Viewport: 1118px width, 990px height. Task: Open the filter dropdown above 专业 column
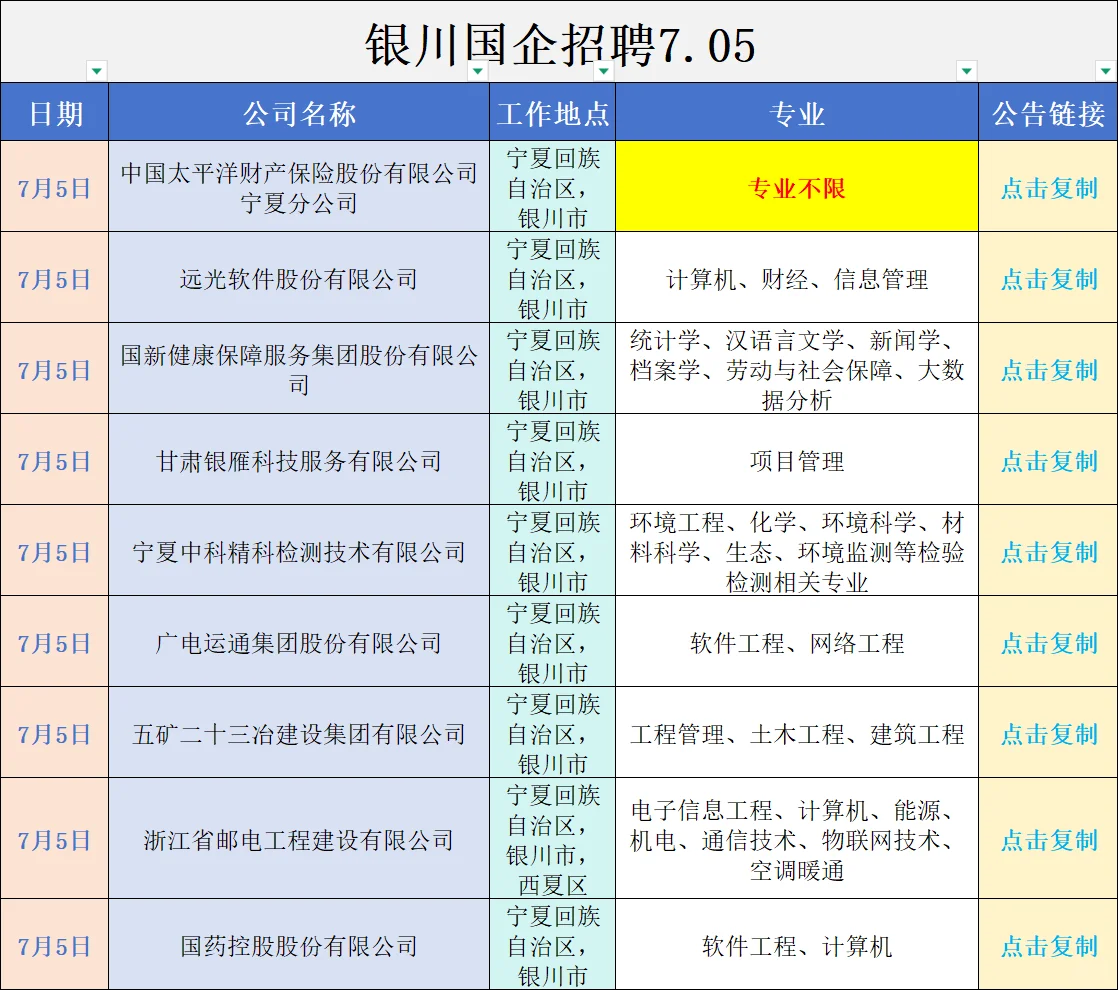pyautogui.click(x=967, y=71)
